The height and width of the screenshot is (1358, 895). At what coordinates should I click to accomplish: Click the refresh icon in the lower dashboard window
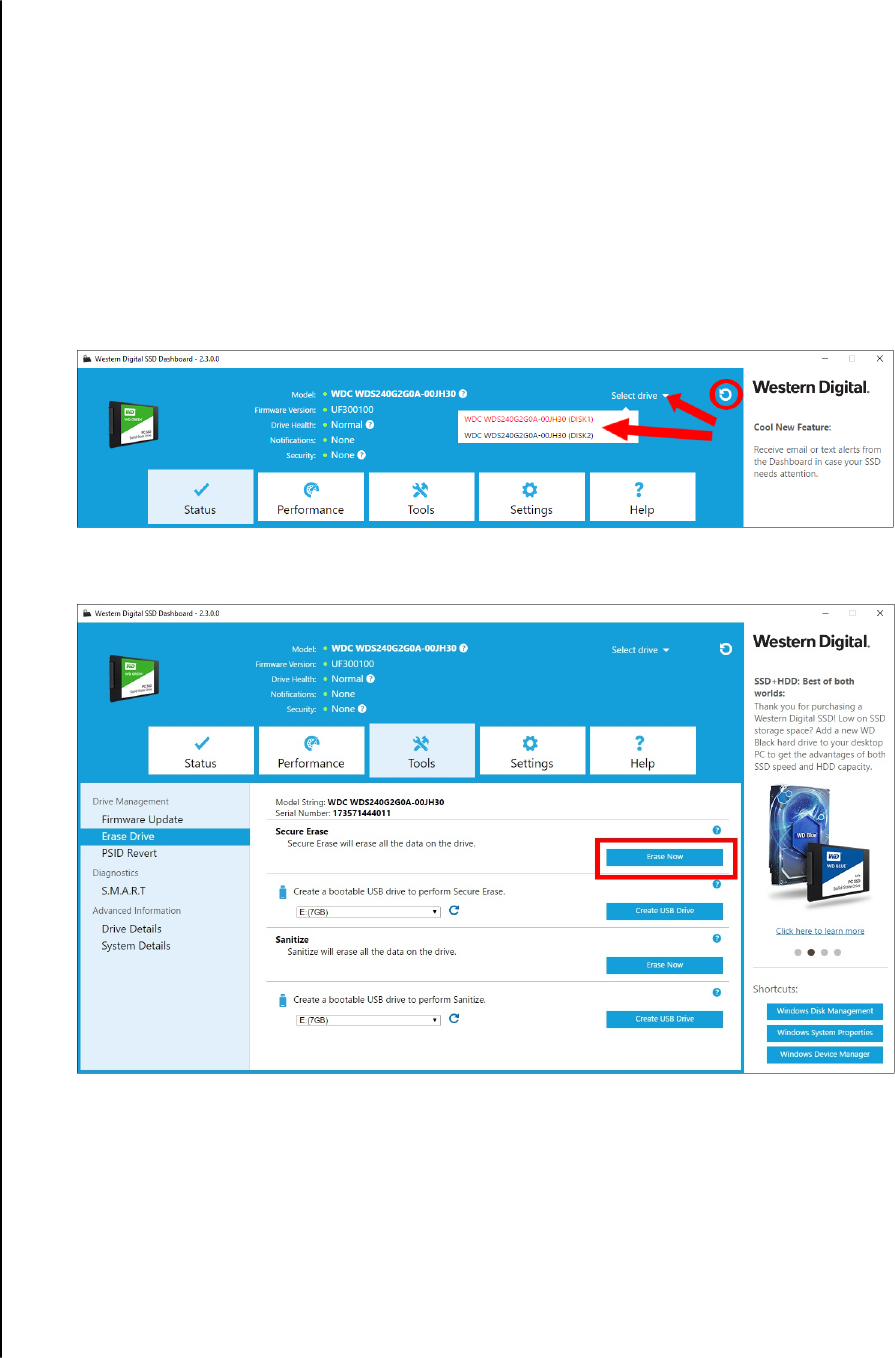pos(726,649)
